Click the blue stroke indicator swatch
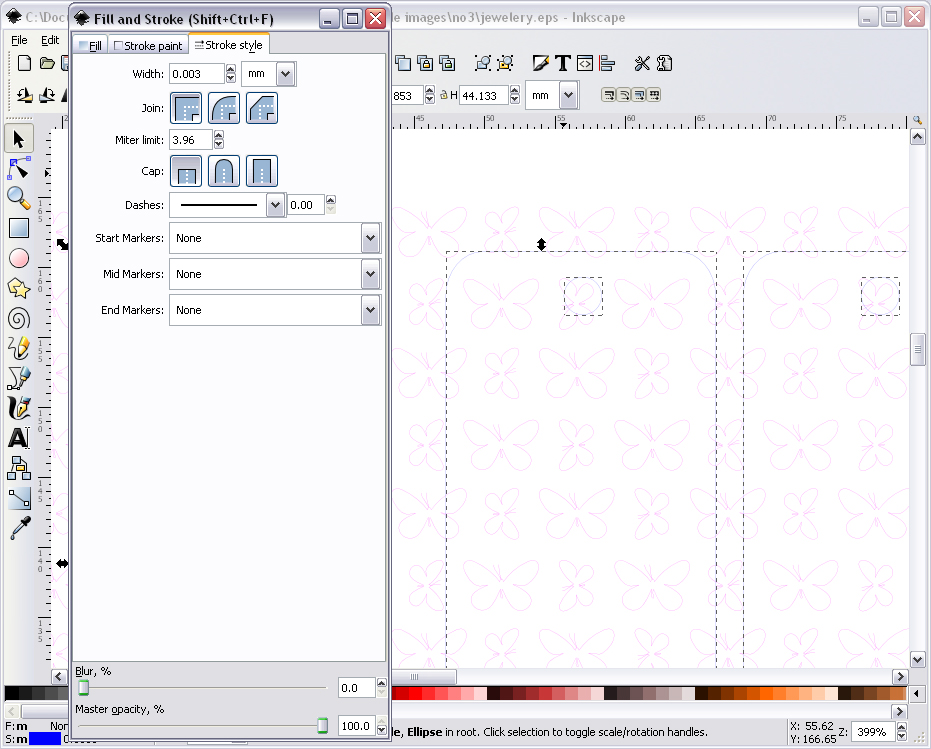This screenshot has width=931, height=749. pos(45,739)
